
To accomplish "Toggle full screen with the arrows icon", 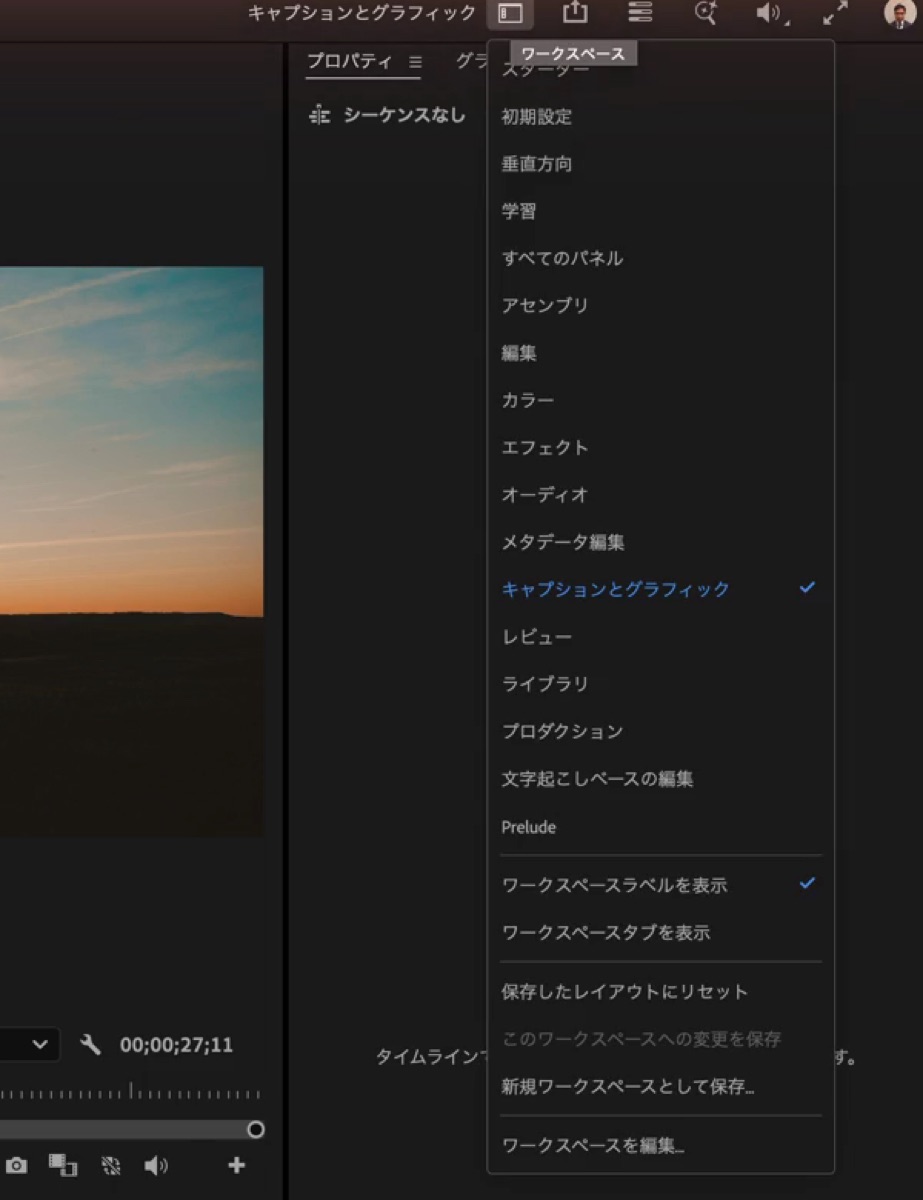I will [835, 13].
